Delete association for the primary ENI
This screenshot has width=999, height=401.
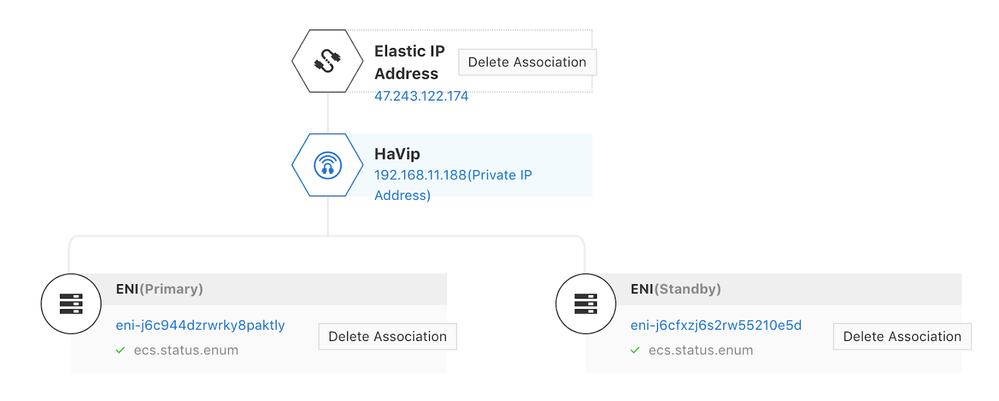[x=387, y=336]
